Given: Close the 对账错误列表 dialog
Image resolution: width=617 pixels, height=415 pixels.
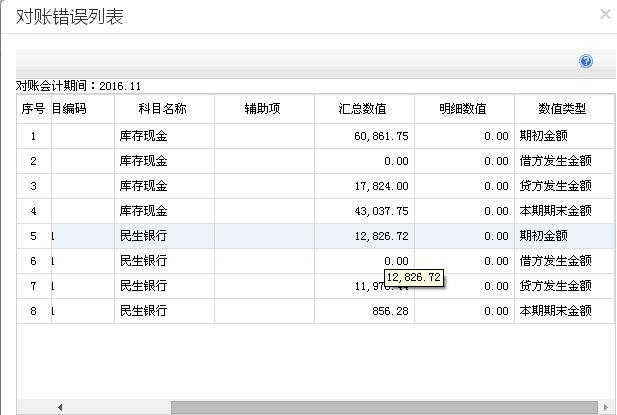Looking at the screenshot, I should pyautogui.click(x=605, y=14).
